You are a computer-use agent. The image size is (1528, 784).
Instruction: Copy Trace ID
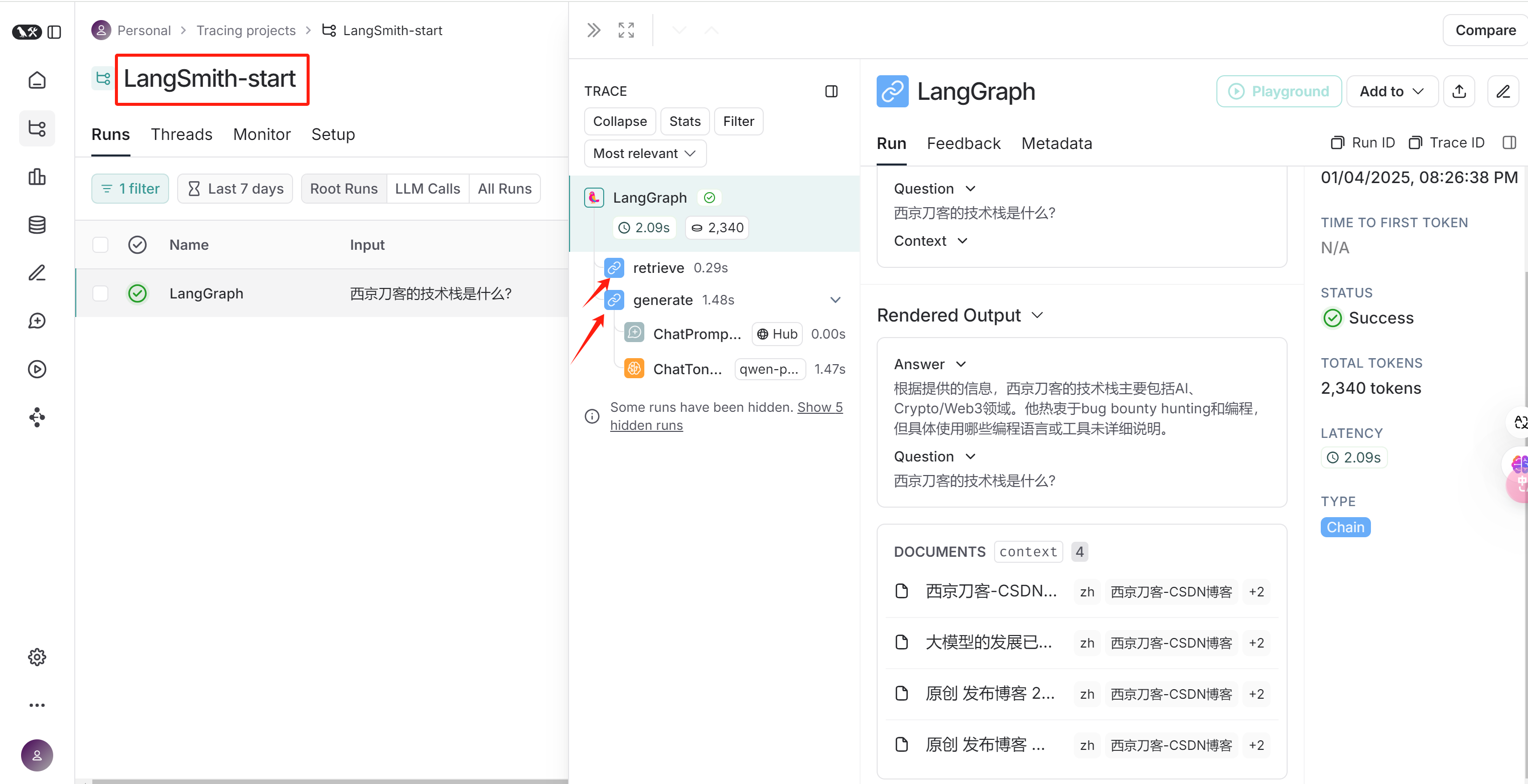pos(1446,143)
